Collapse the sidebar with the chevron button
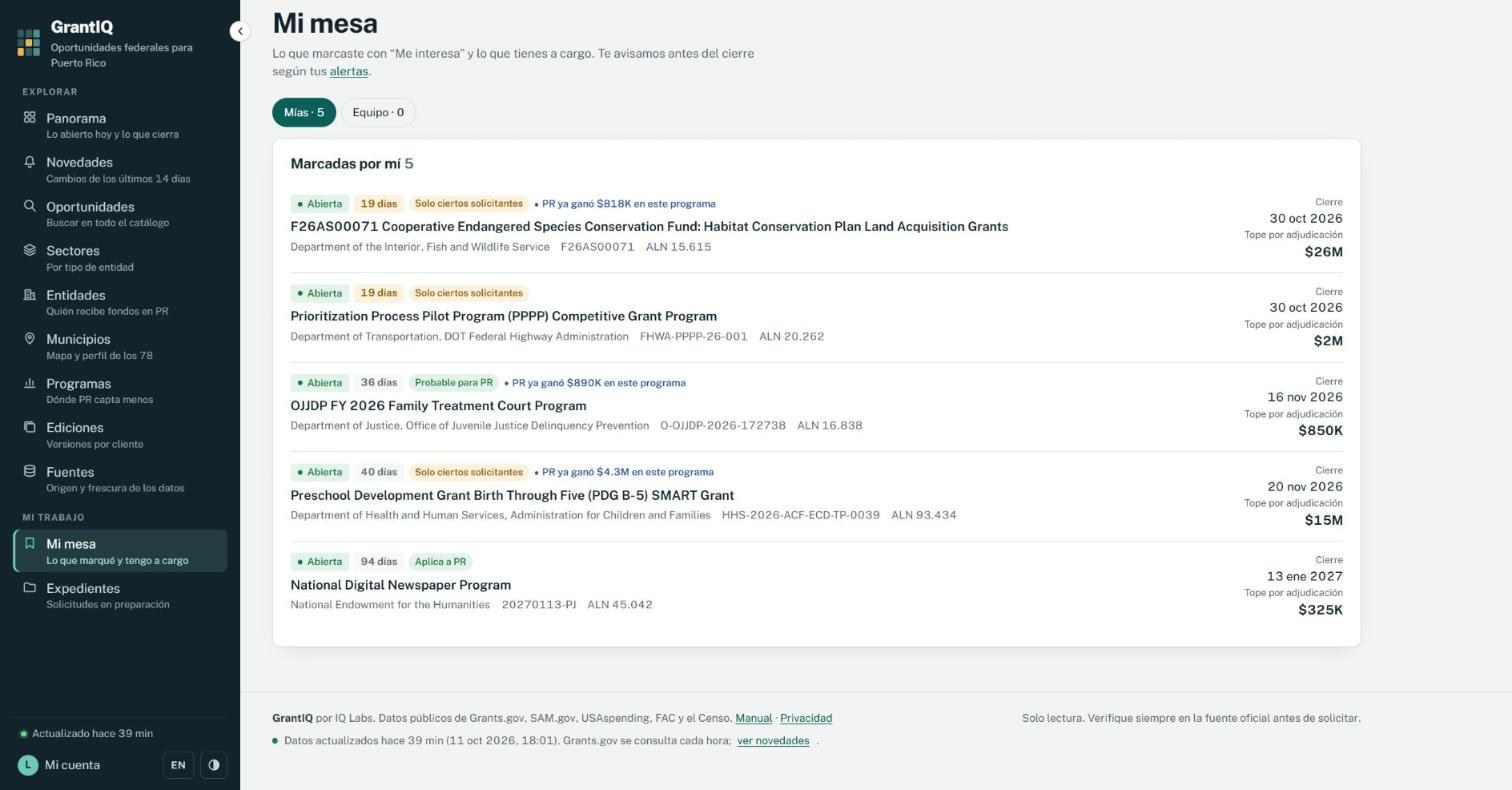 240,31
